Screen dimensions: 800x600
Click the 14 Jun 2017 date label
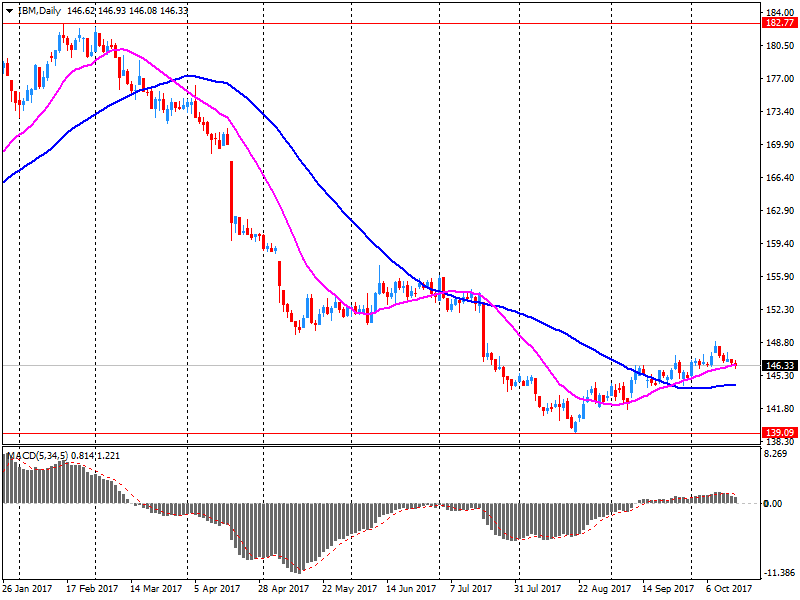[411, 588]
